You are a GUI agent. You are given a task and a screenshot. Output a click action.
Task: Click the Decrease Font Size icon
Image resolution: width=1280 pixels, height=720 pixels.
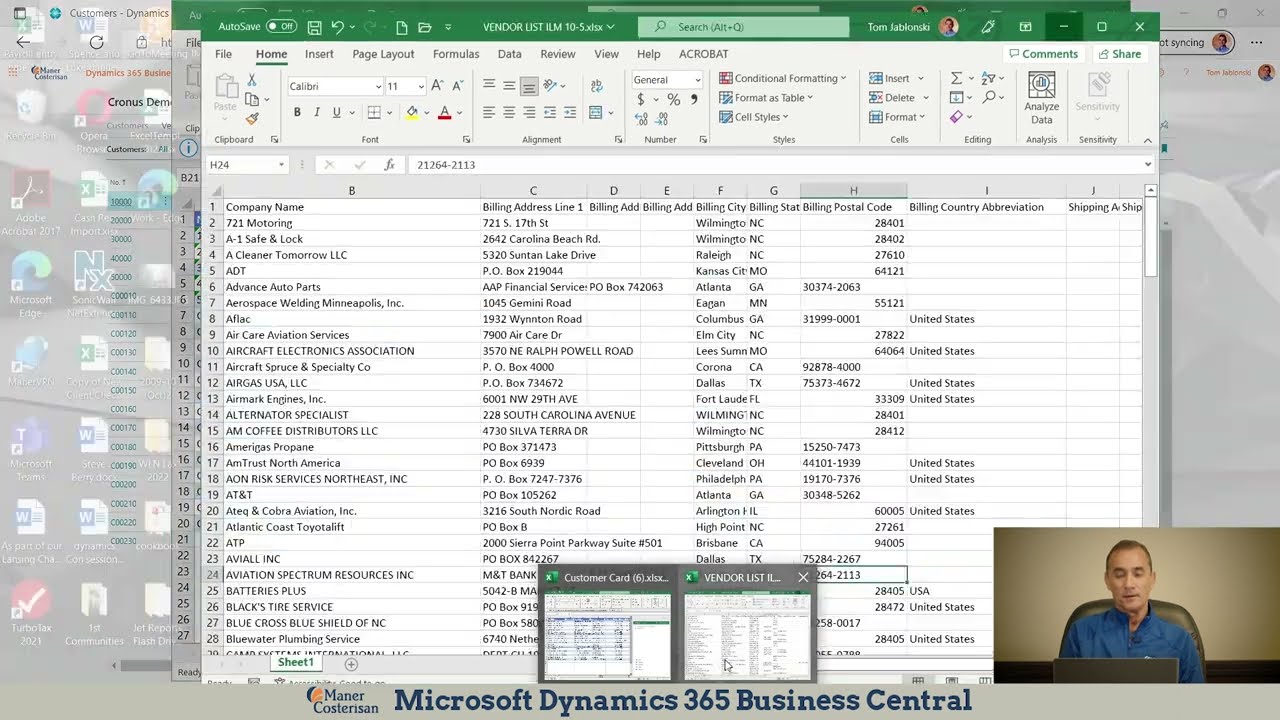pos(457,86)
